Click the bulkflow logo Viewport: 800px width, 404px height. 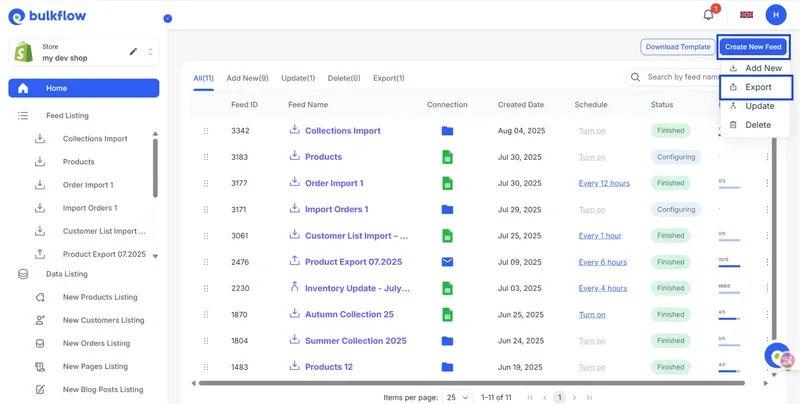pos(47,16)
